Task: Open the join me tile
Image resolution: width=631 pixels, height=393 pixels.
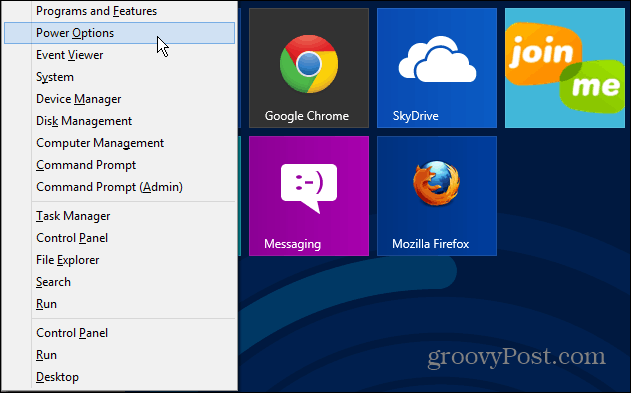Action: [565, 68]
